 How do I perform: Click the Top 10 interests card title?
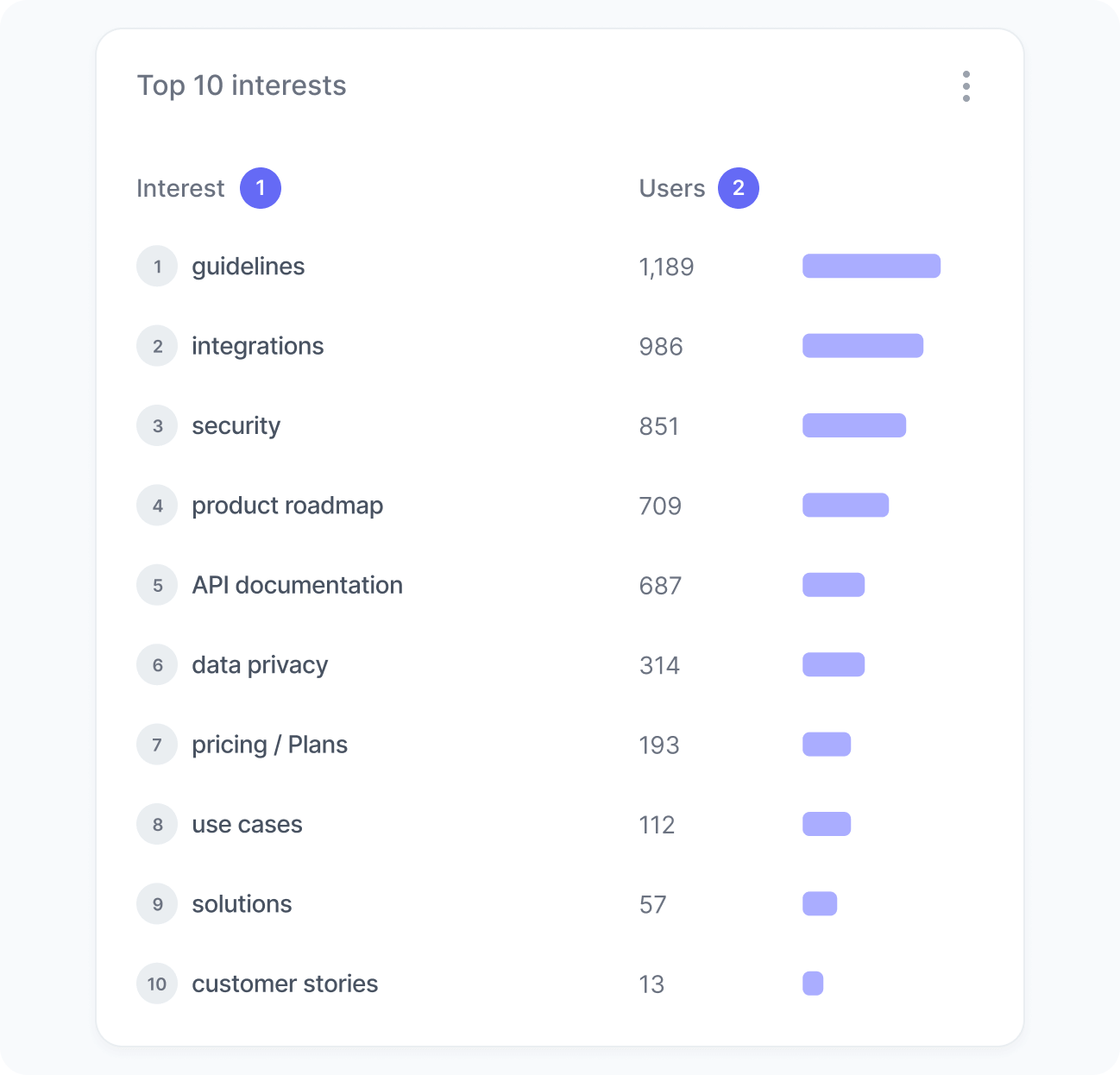coord(242,85)
